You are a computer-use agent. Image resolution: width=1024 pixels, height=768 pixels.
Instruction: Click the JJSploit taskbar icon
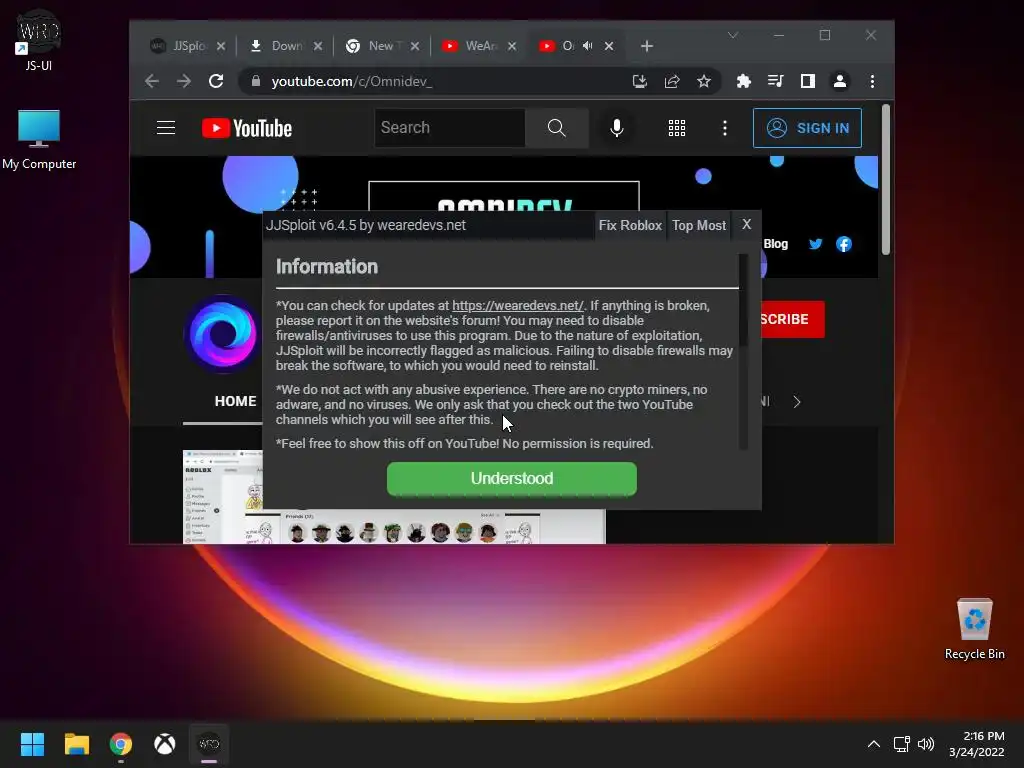(x=209, y=744)
